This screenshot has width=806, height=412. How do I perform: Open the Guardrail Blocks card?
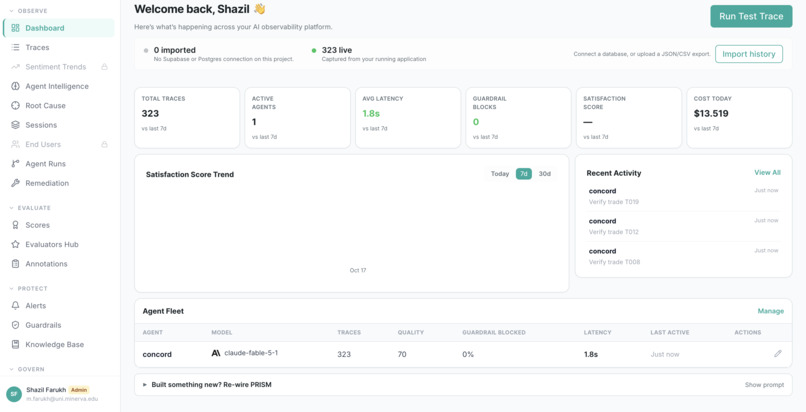[518, 118]
